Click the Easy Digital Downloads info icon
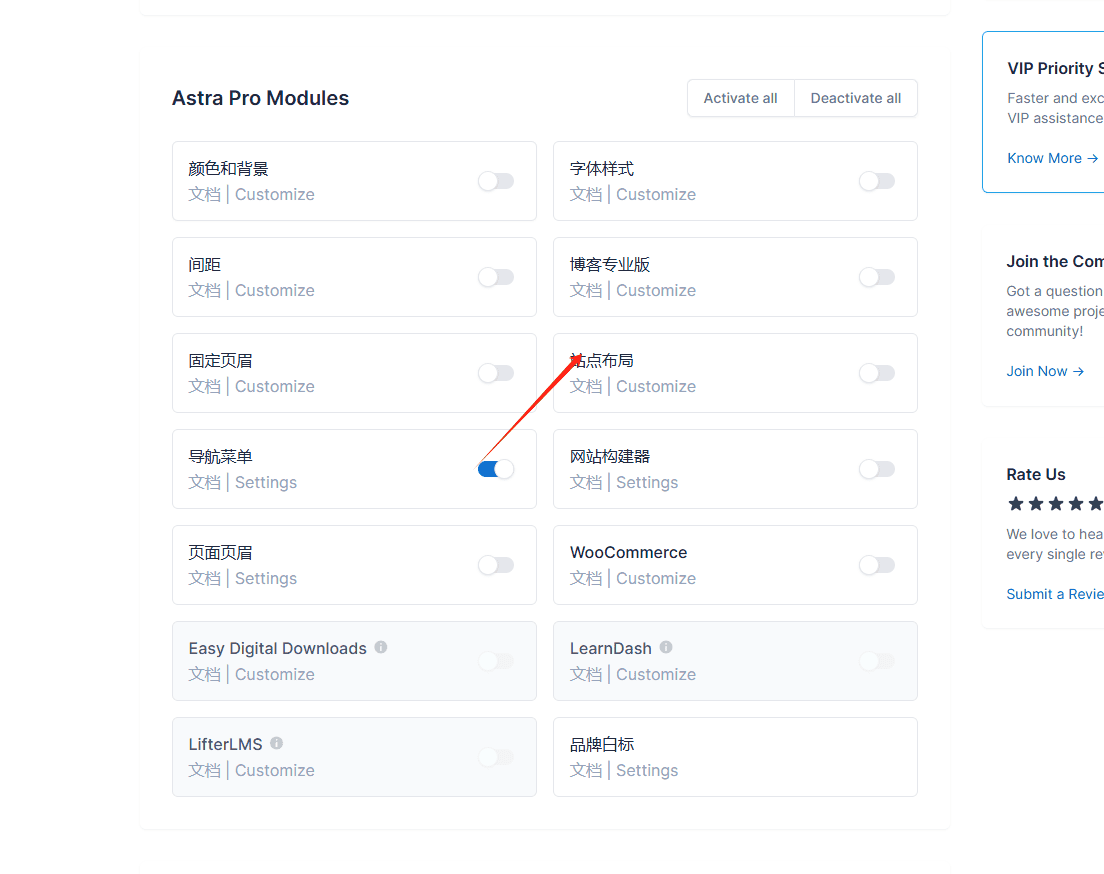Viewport: 1104px width, 874px height. (x=381, y=647)
